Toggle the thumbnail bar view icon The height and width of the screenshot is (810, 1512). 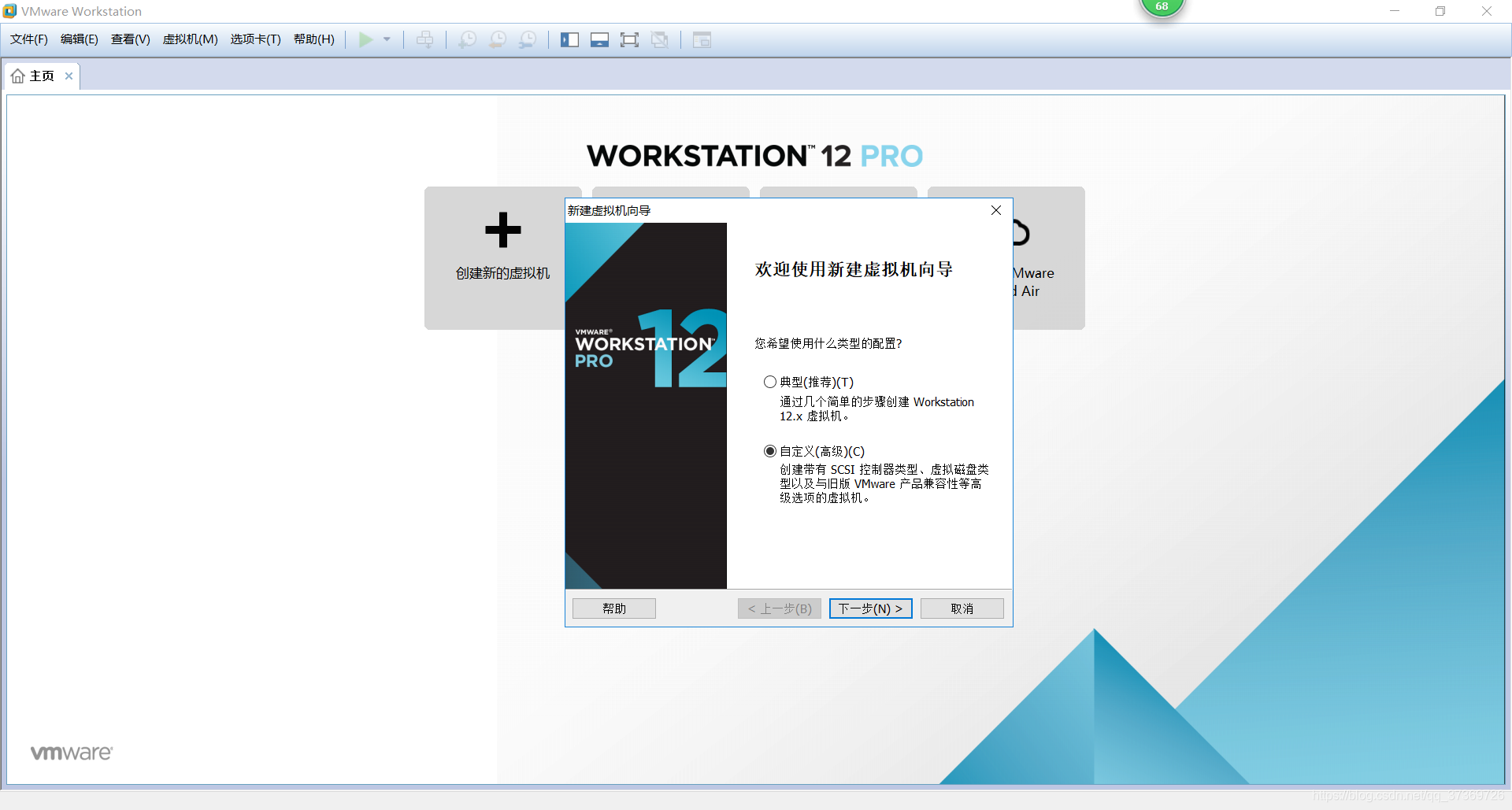599,39
